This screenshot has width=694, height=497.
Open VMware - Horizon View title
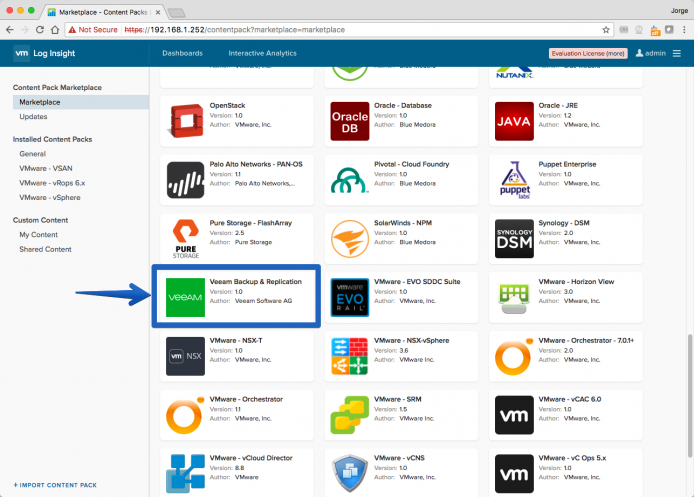tap(576, 281)
